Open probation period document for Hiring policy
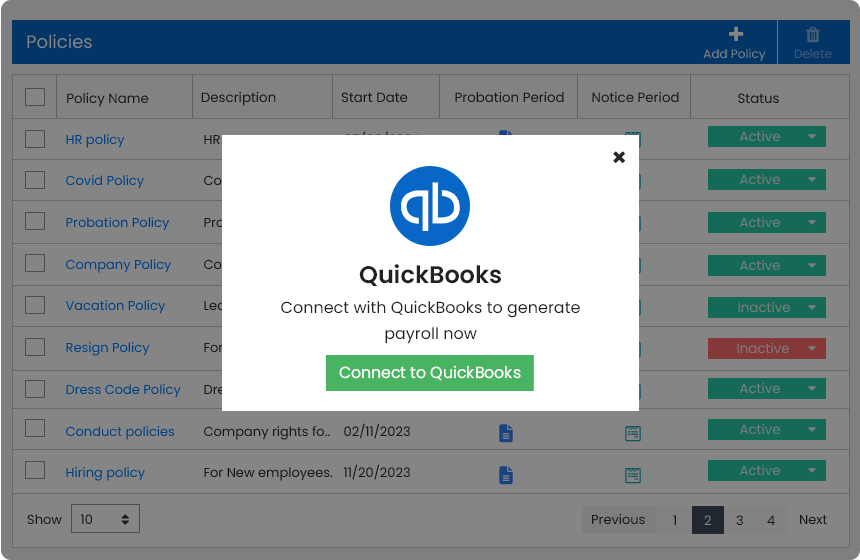The image size is (860, 560). (506, 474)
